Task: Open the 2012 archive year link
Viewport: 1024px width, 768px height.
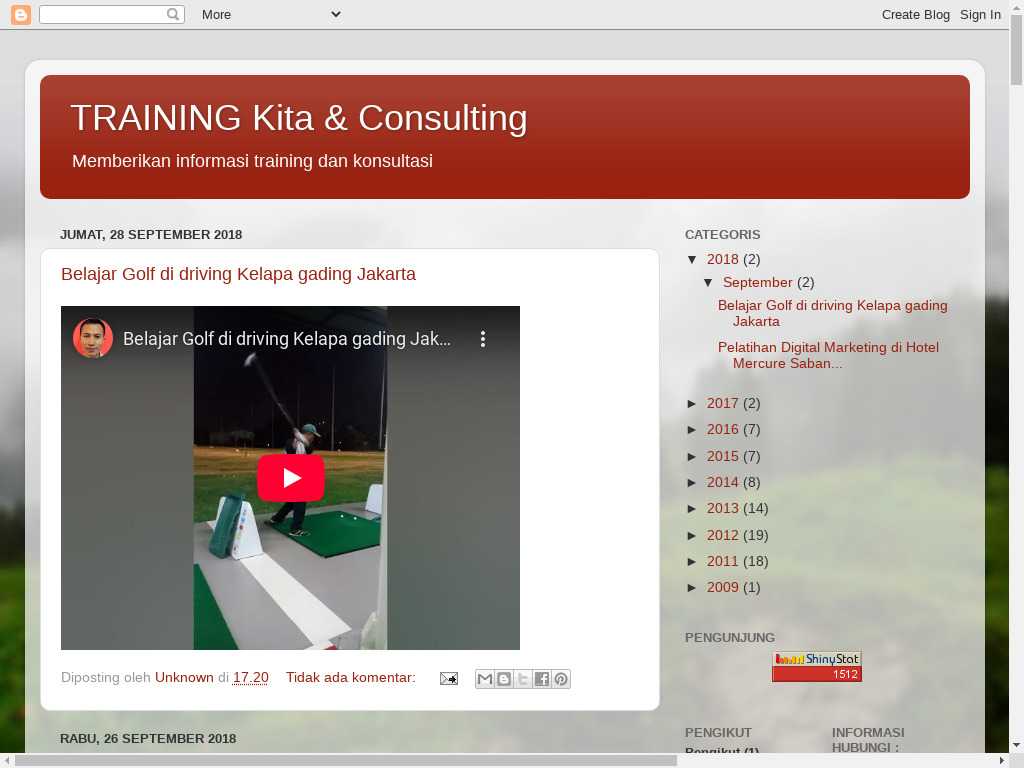Action: pos(722,536)
